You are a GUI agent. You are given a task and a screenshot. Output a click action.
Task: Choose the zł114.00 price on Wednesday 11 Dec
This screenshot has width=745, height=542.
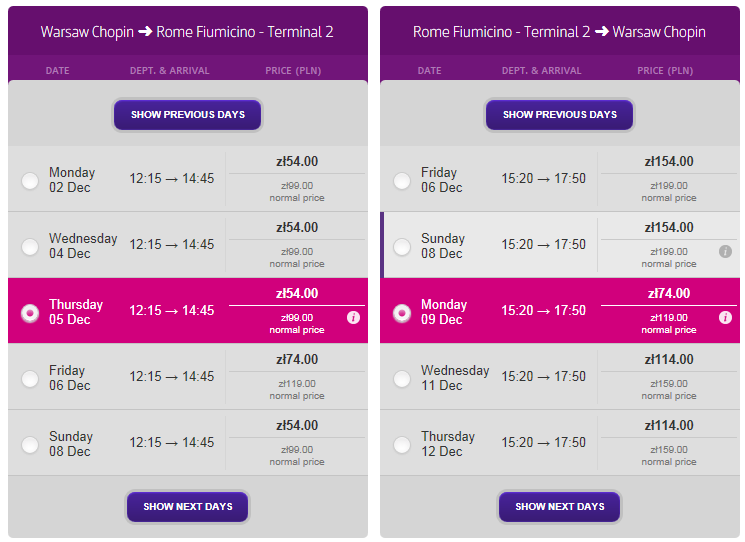pyautogui.click(x=669, y=360)
